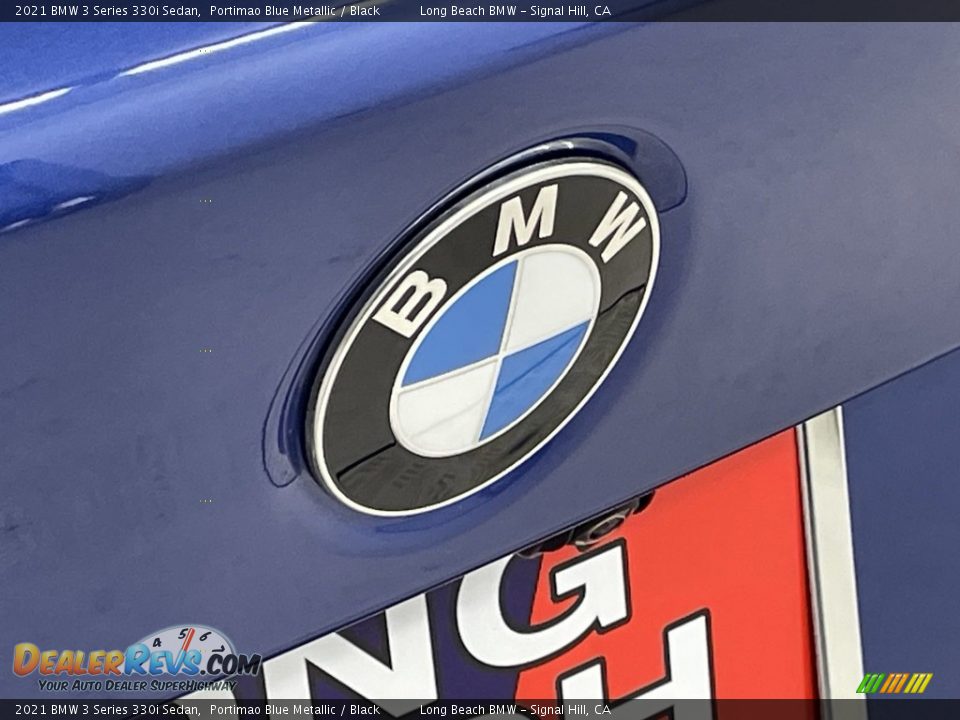Click top "Portimao Blue Metallic / Black" text
This screenshot has height=720, width=960.
[295, 11]
